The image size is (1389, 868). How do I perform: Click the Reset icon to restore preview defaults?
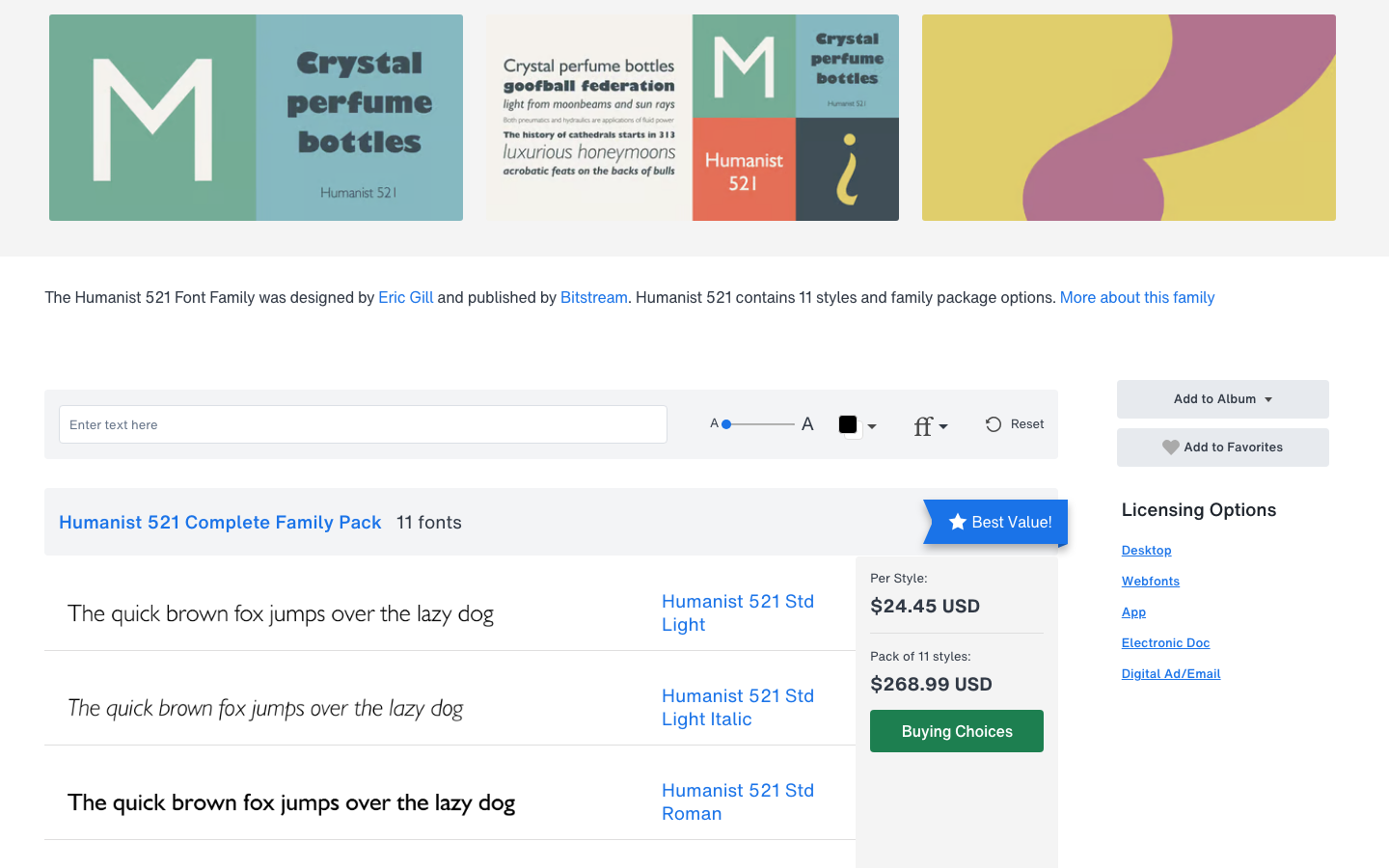pos(994,422)
